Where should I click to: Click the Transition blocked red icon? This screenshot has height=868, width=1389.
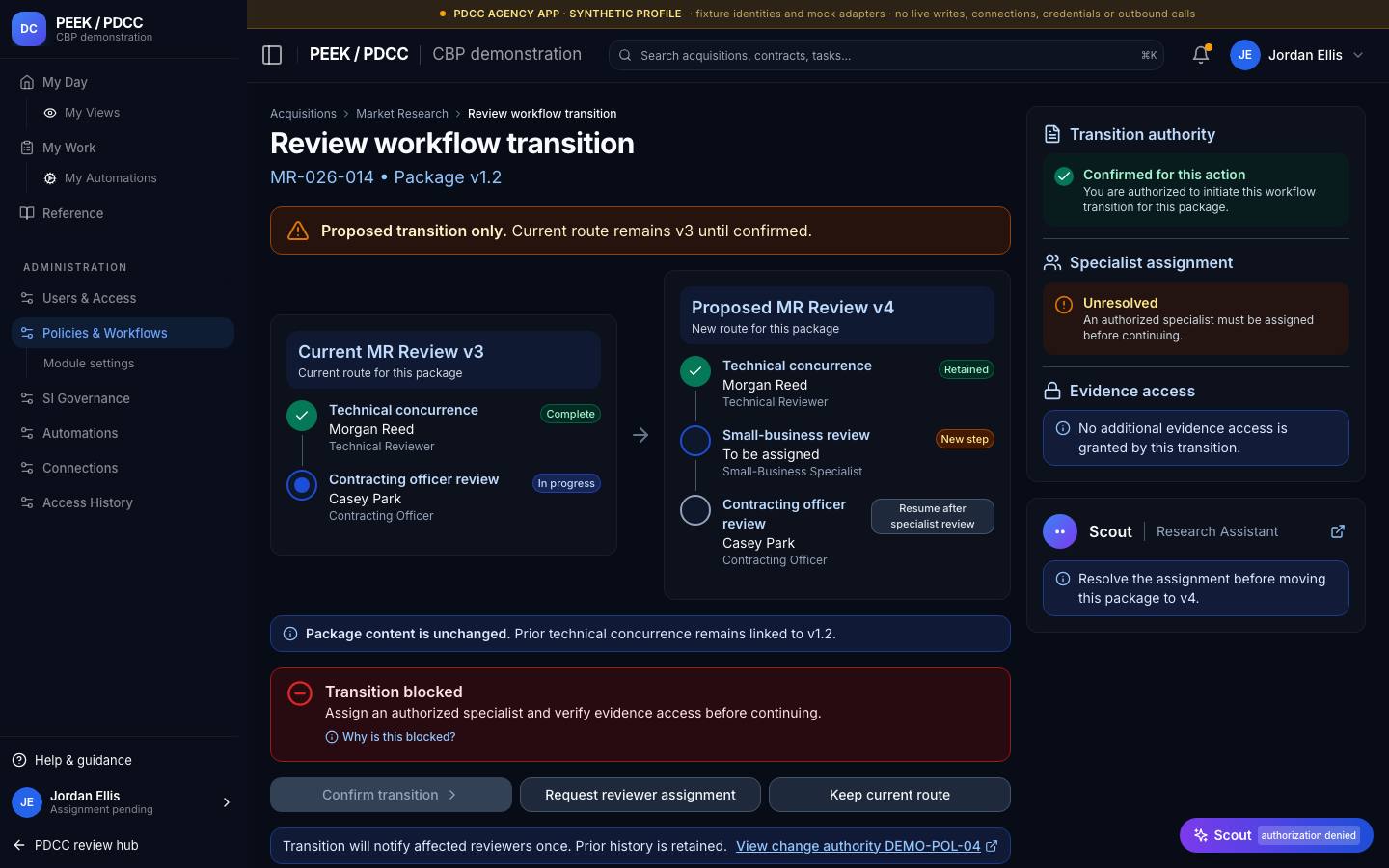300,692
